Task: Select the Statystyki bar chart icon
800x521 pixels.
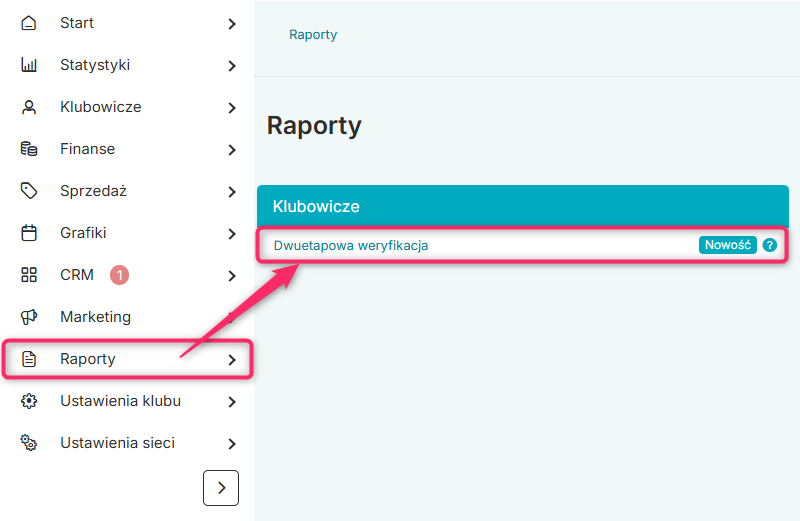Action: 29,65
